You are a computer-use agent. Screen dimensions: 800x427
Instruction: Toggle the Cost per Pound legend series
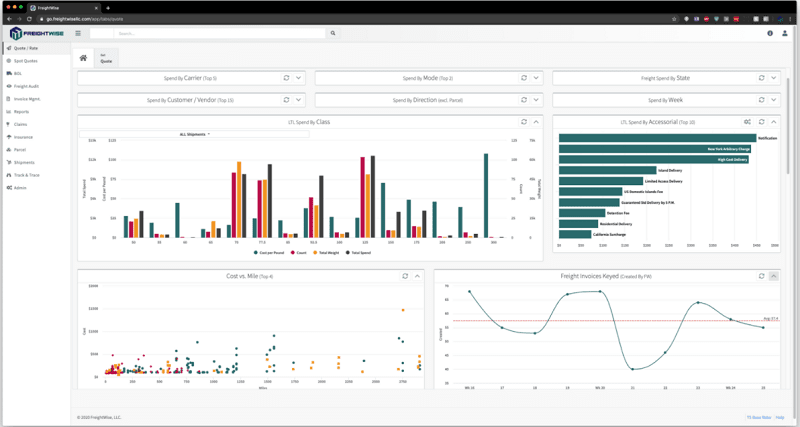click(268, 253)
